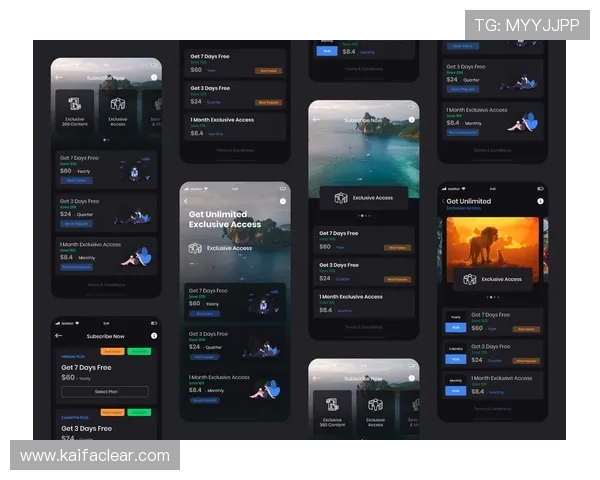The width and height of the screenshot is (600, 480).
Task: Tap orange tag above Get 7 Days Free near Select Plan
Action: click(112, 351)
